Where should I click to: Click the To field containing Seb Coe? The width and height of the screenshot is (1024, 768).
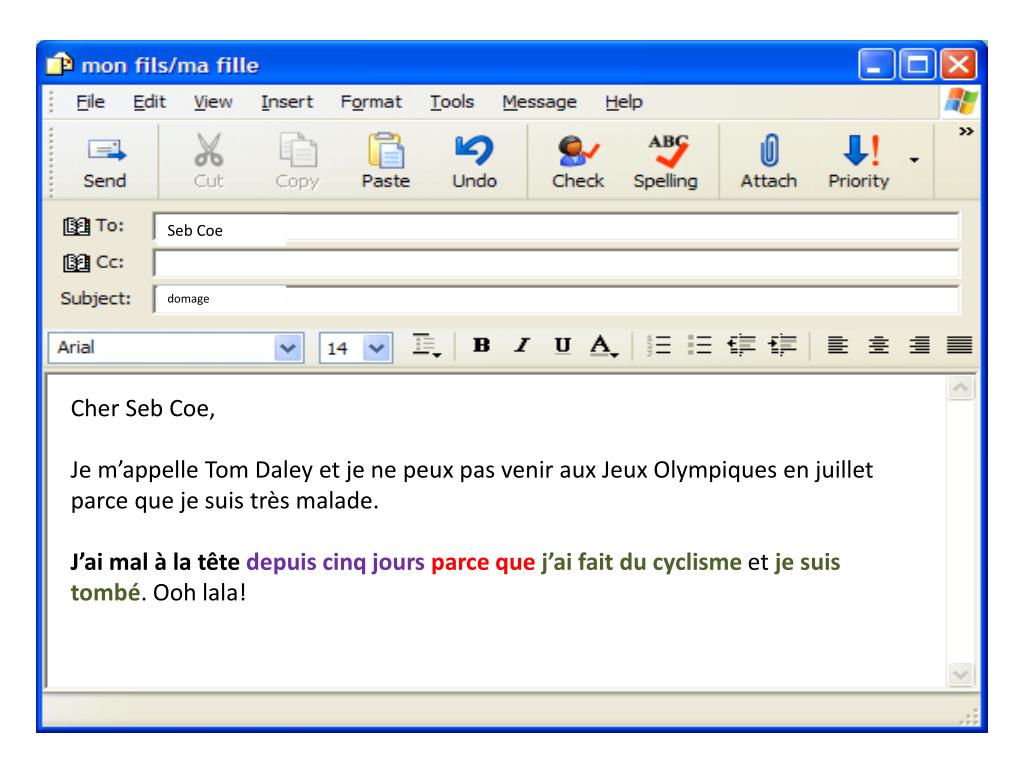click(556, 228)
